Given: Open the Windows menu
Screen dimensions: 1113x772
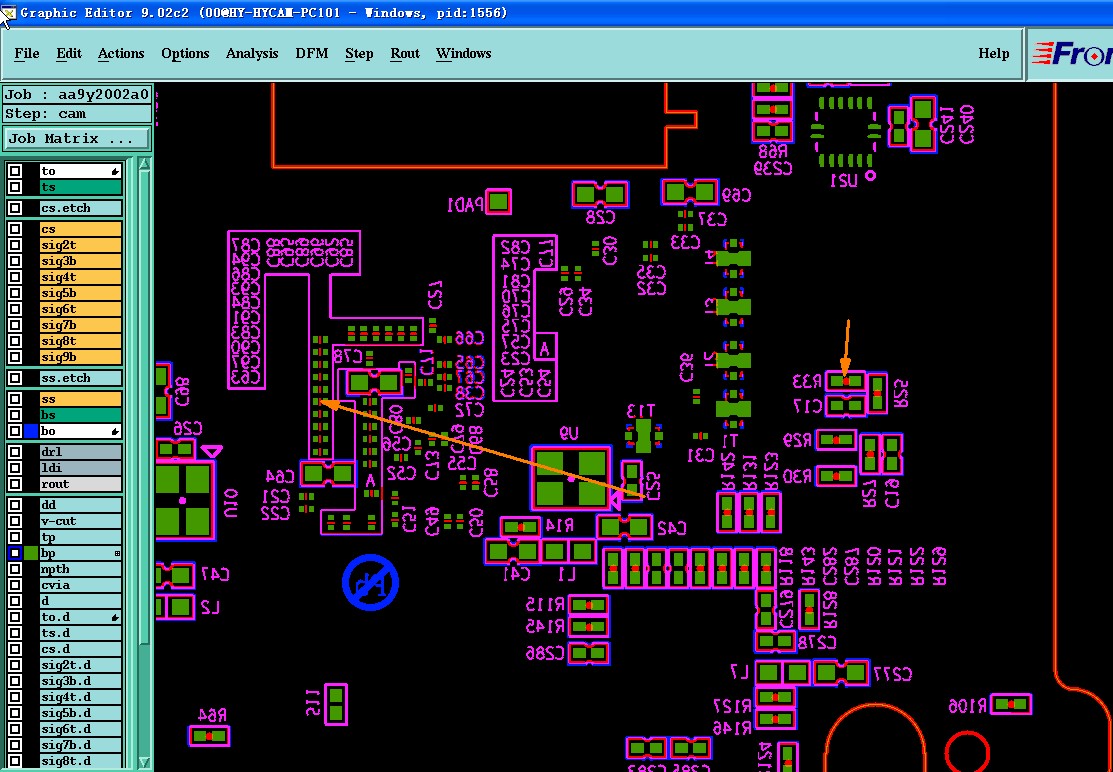Looking at the screenshot, I should coord(464,54).
